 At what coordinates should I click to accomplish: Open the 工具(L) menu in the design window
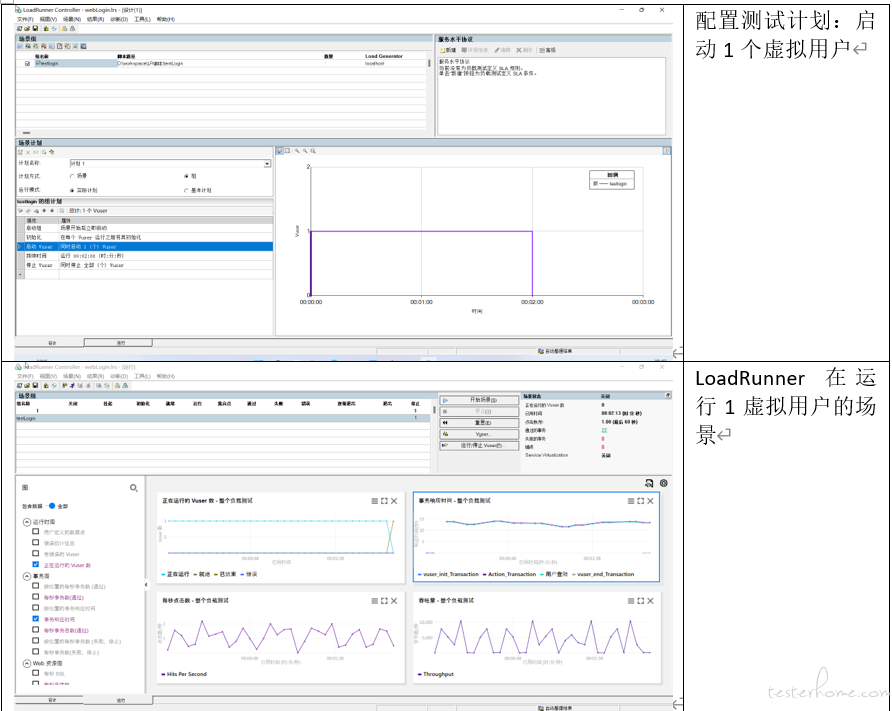coord(142,19)
